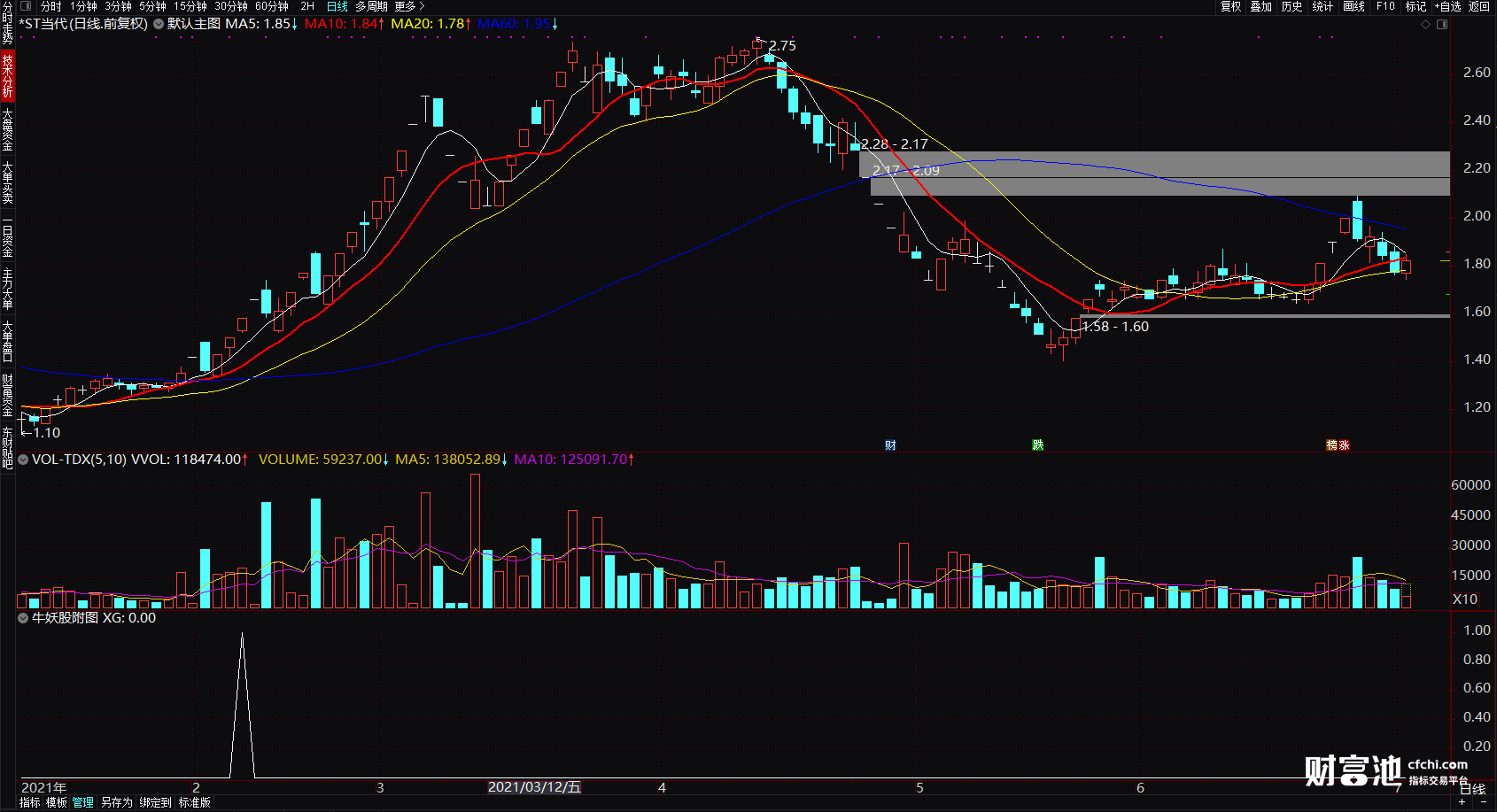Click the 跌 event marker on chart

[x=1037, y=445]
